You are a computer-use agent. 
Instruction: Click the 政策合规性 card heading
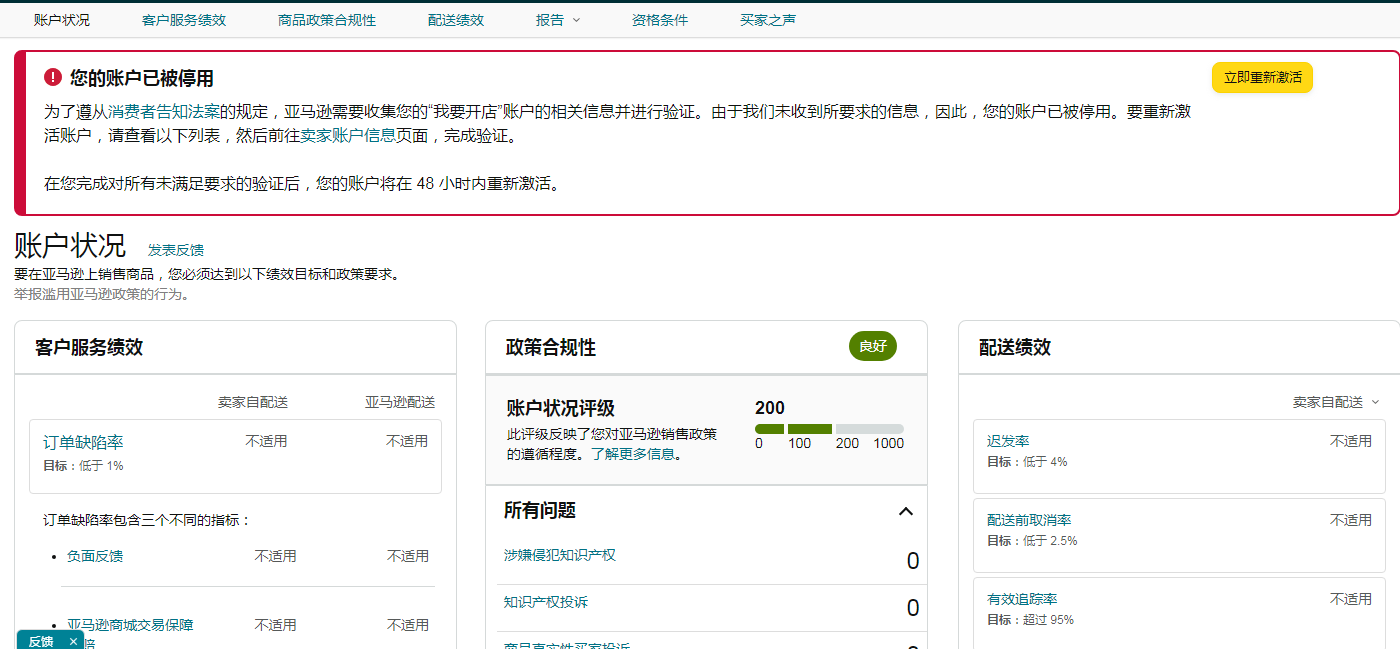(551, 347)
